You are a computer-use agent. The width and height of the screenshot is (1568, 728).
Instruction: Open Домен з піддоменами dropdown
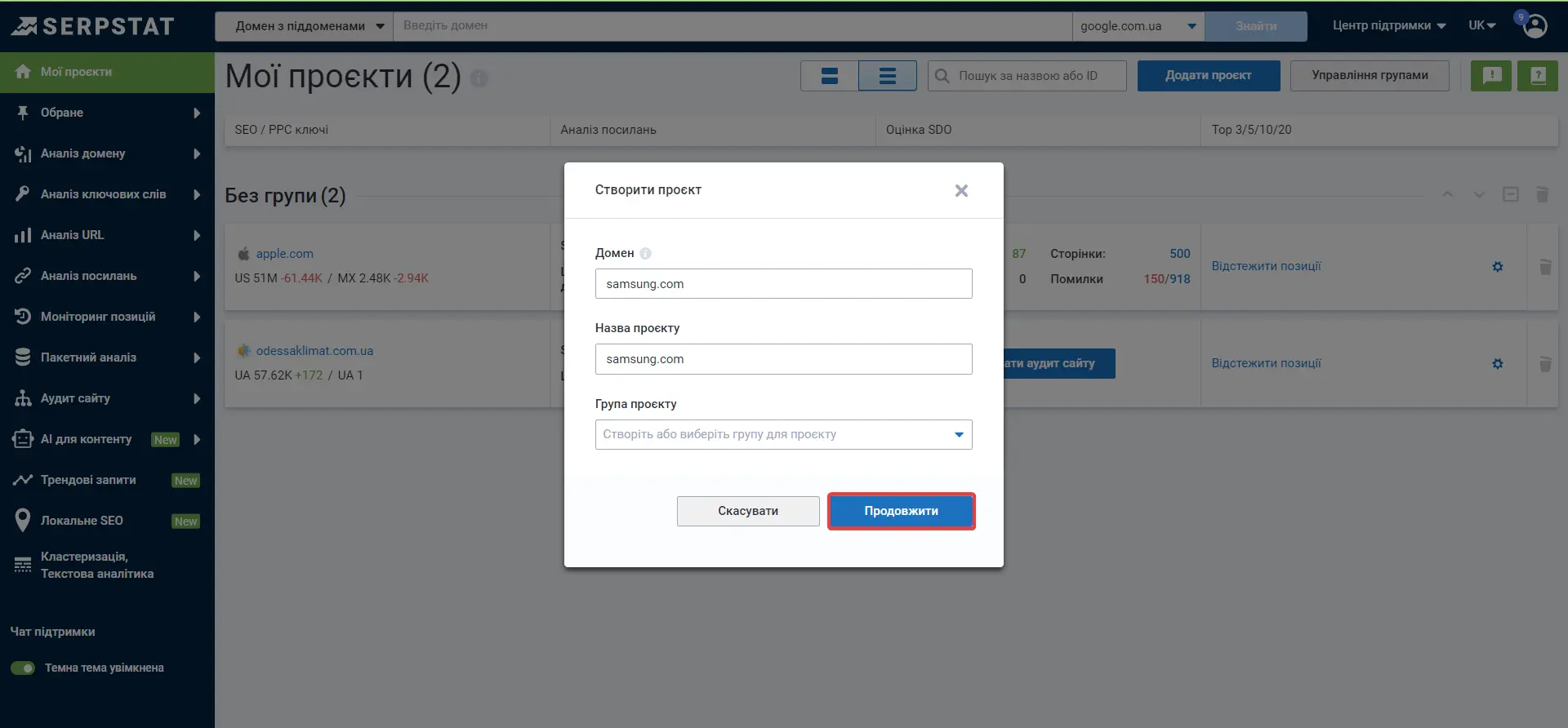pyautogui.click(x=304, y=26)
